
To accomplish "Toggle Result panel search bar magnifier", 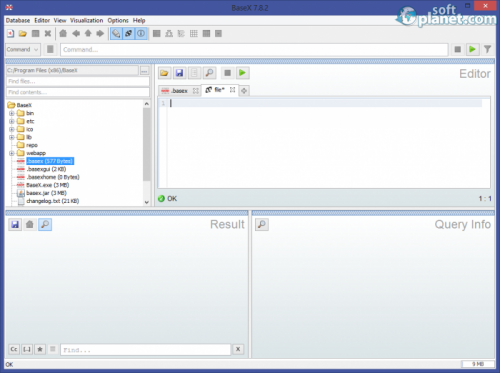I will [x=45, y=224].
